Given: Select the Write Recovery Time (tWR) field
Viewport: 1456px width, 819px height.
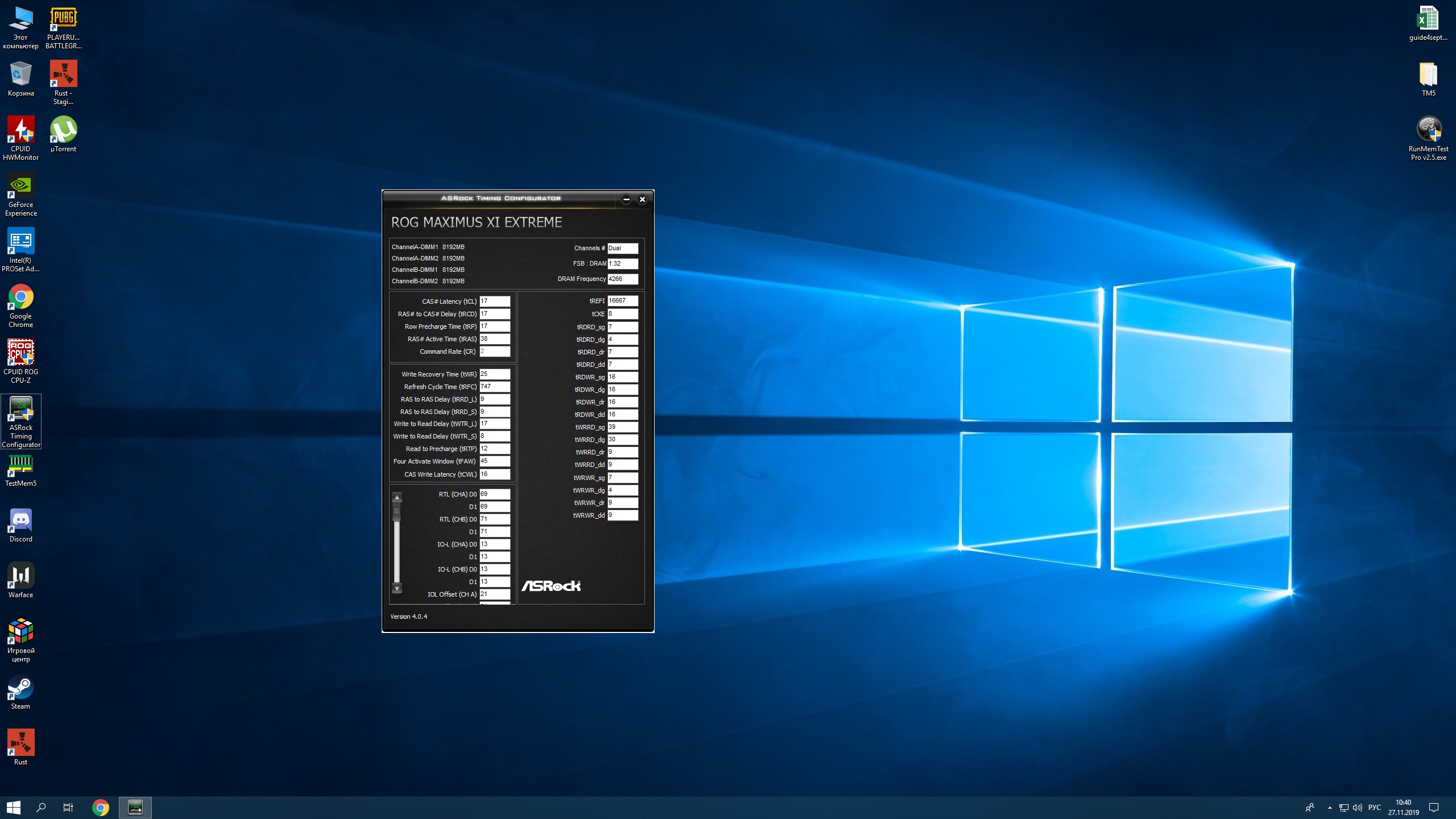Looking at the screenshot, I should coord(495,374).
